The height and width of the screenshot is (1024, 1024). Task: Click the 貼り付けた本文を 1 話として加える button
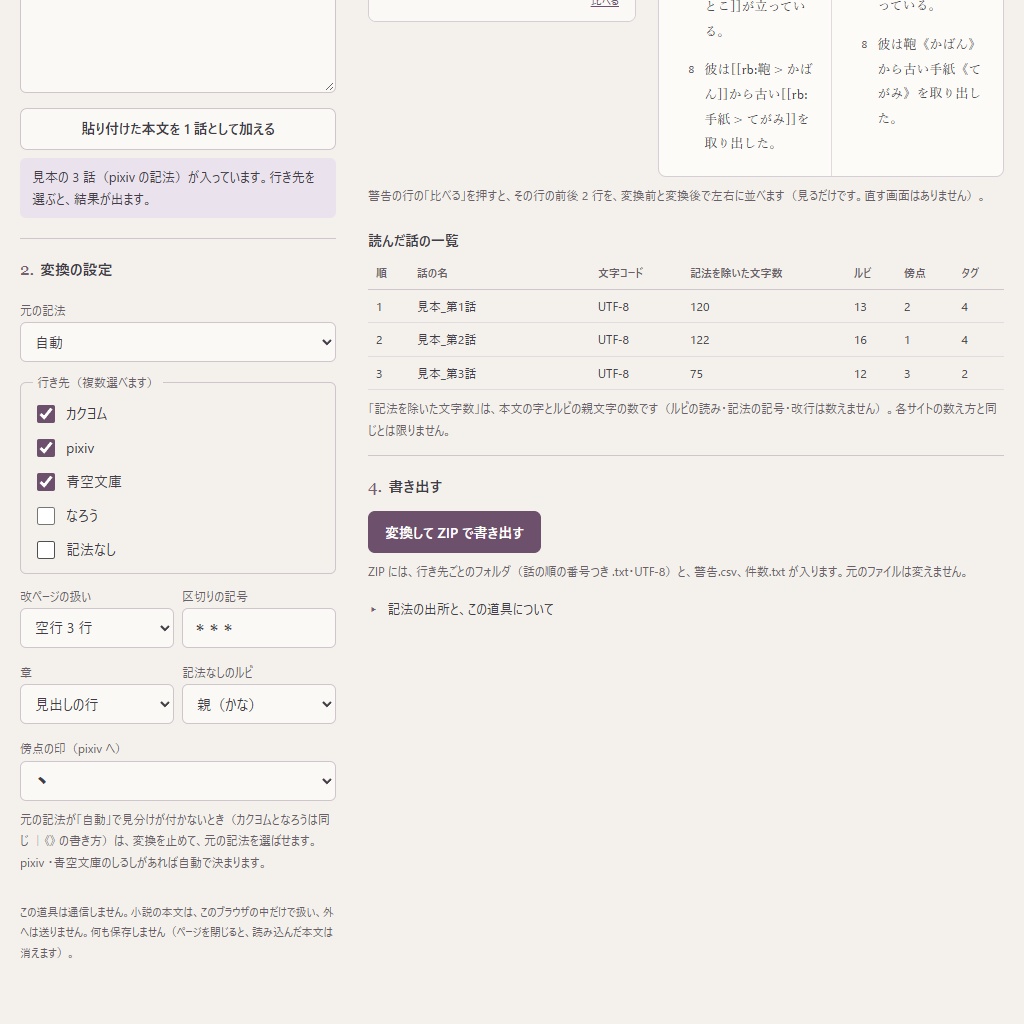[x=178, y=129]
